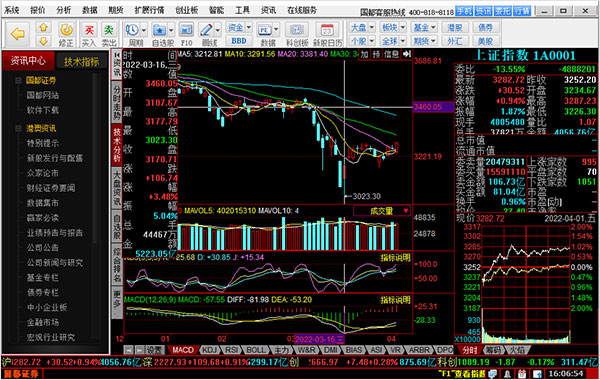The width and height of the screenshot is (600, 380).
Task: Open the F10 info icon
Action: pos(186,30)
